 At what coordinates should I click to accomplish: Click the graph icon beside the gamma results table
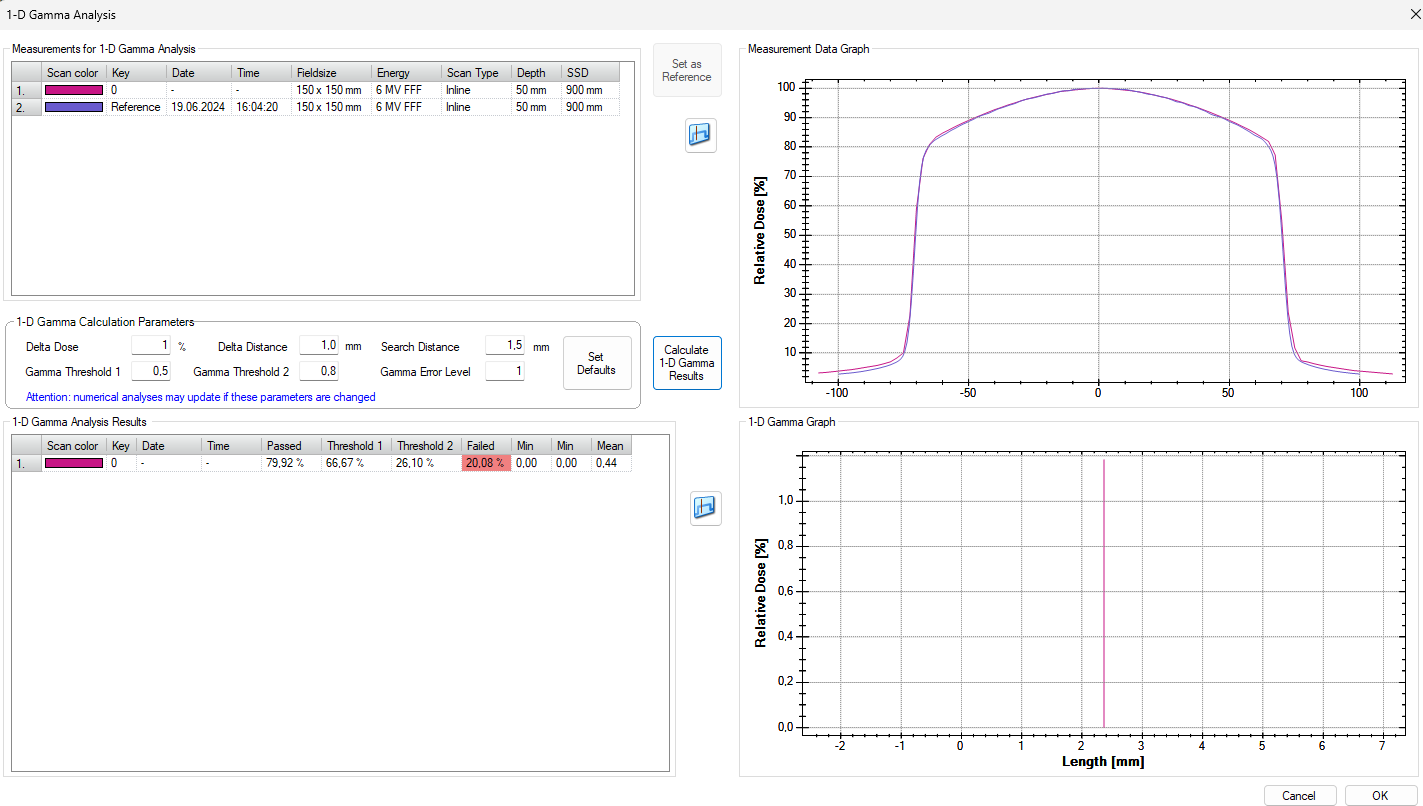click(706, 508)
